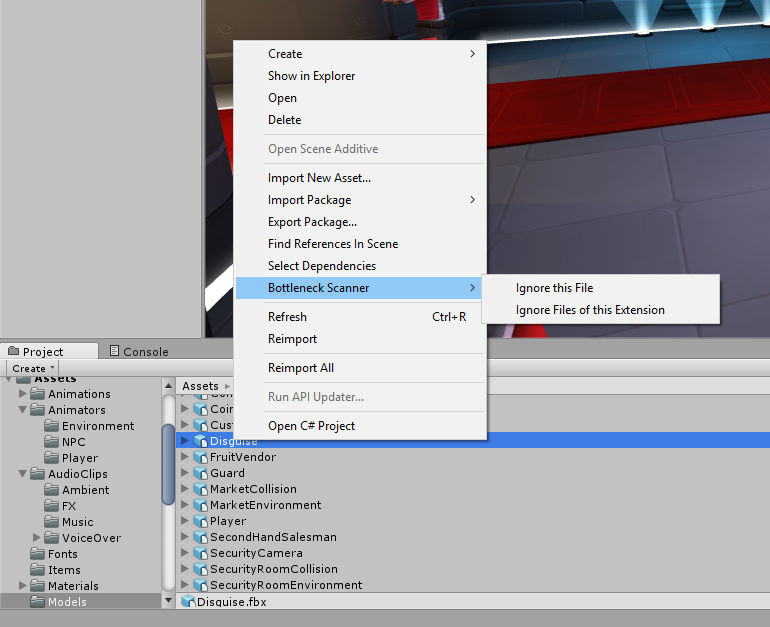Click the Guard model cube icon

(200, 473)
